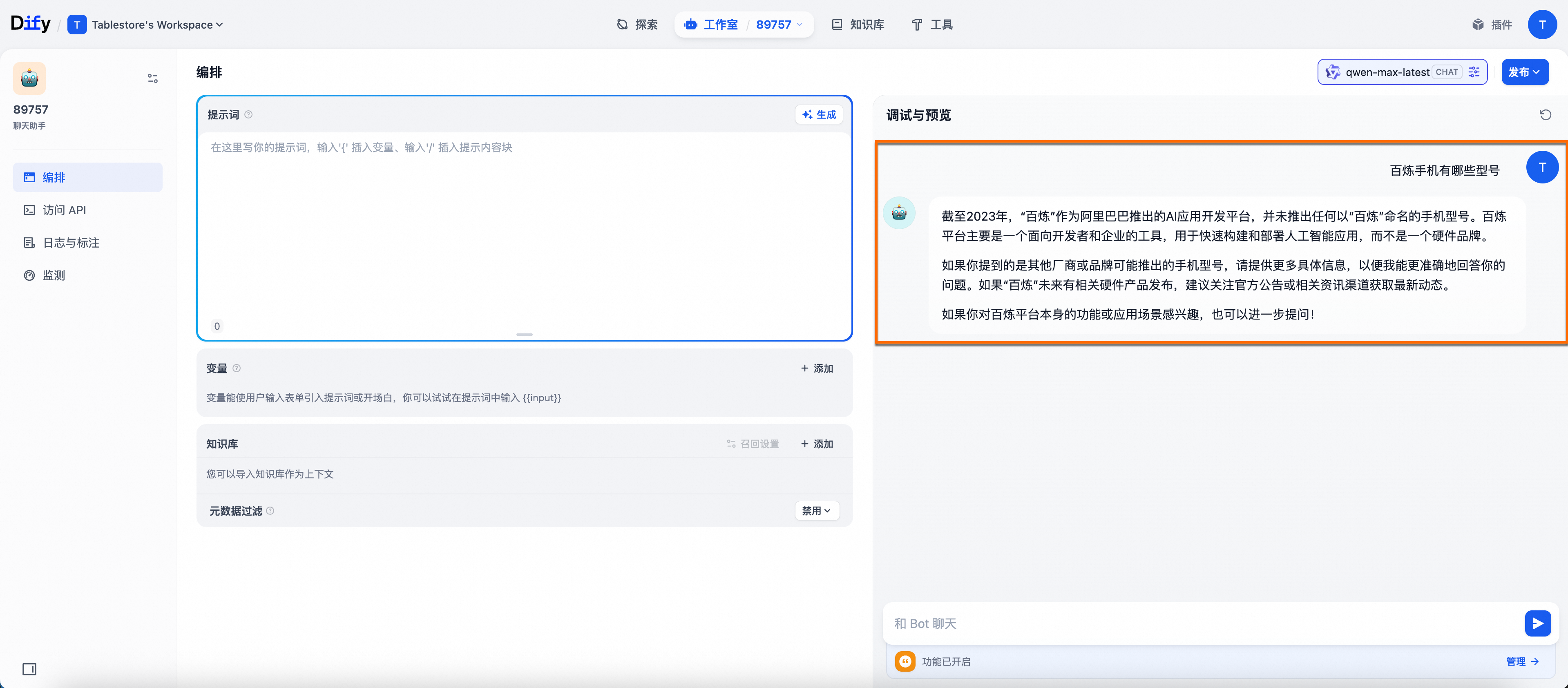
Task: Click the 插件 cube icon
Action: coord(1477,25)
